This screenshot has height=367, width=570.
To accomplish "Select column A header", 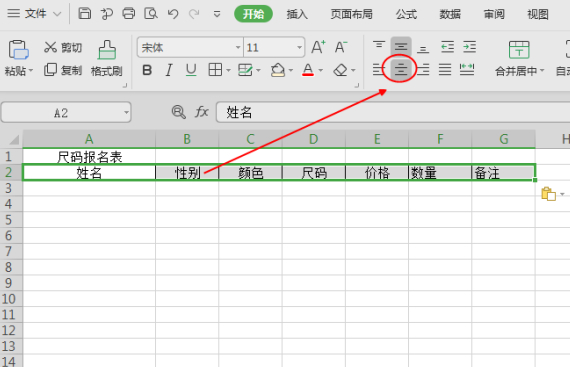I will (x=89, y=139).
